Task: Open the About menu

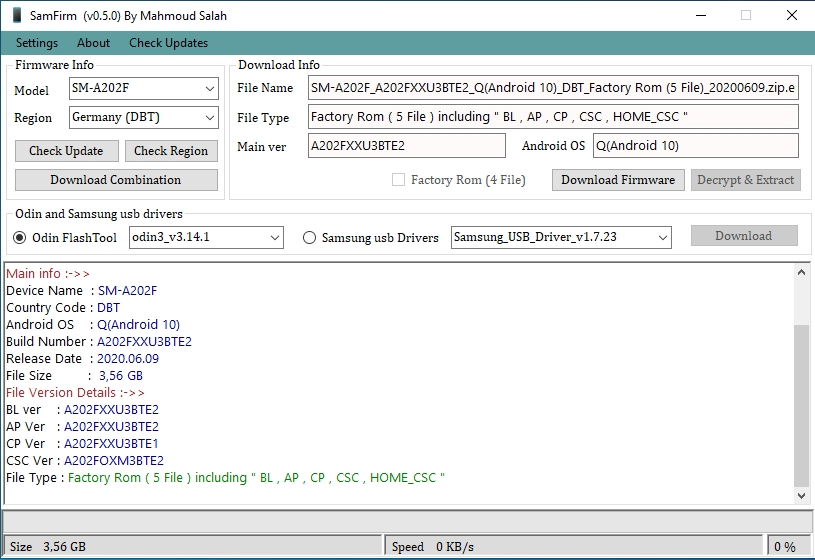Action: pyautogui.click(x=93, y=43)
